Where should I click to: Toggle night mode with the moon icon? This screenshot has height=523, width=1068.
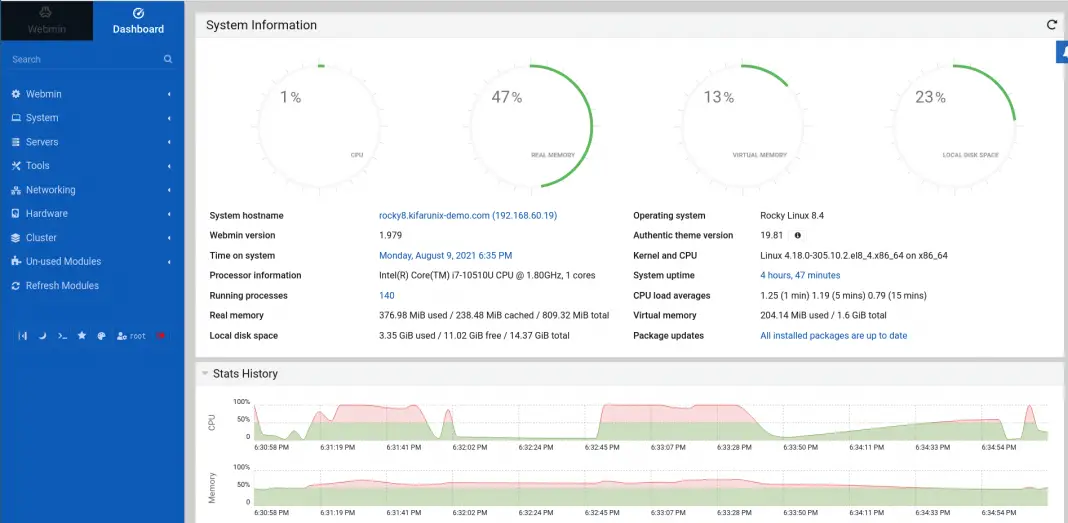[42, 336]
